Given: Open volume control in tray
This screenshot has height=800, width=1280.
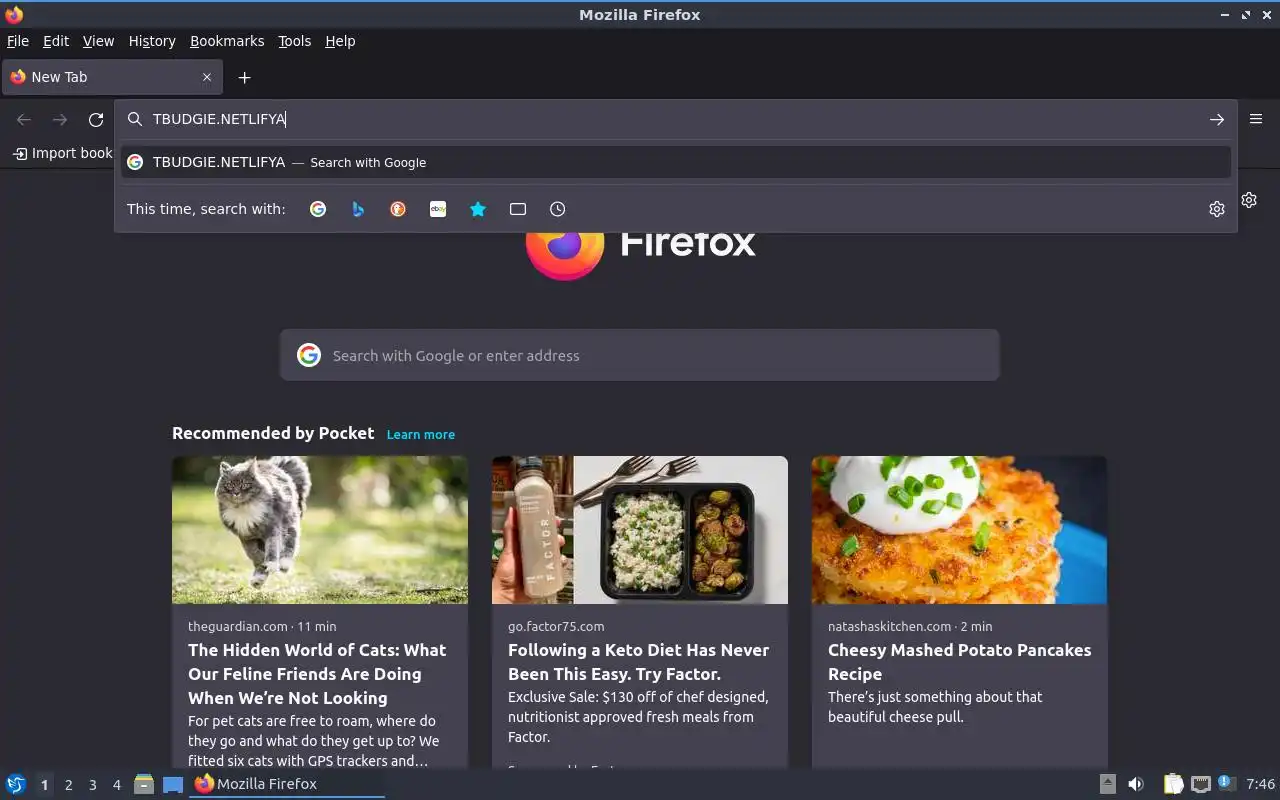Looking at the screenshot, I should pos(1136,784).
